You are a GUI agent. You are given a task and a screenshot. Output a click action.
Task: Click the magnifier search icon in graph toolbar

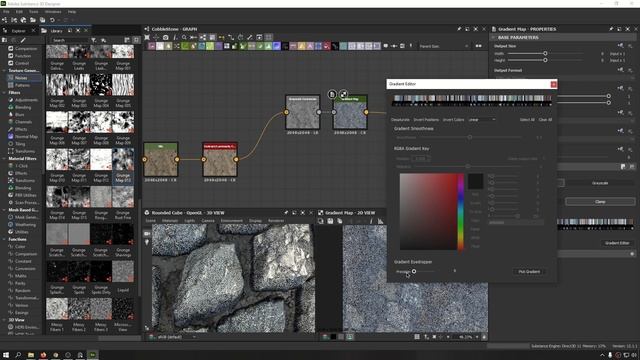pyautogui.click(x=184, y=37)
